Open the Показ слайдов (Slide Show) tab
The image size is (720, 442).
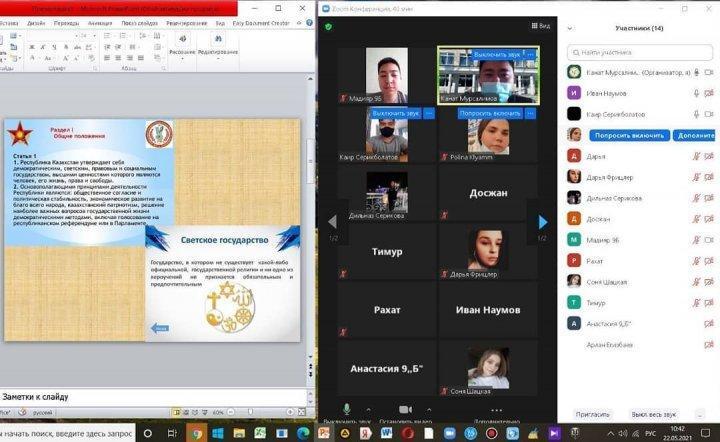(x=139, y=22)
